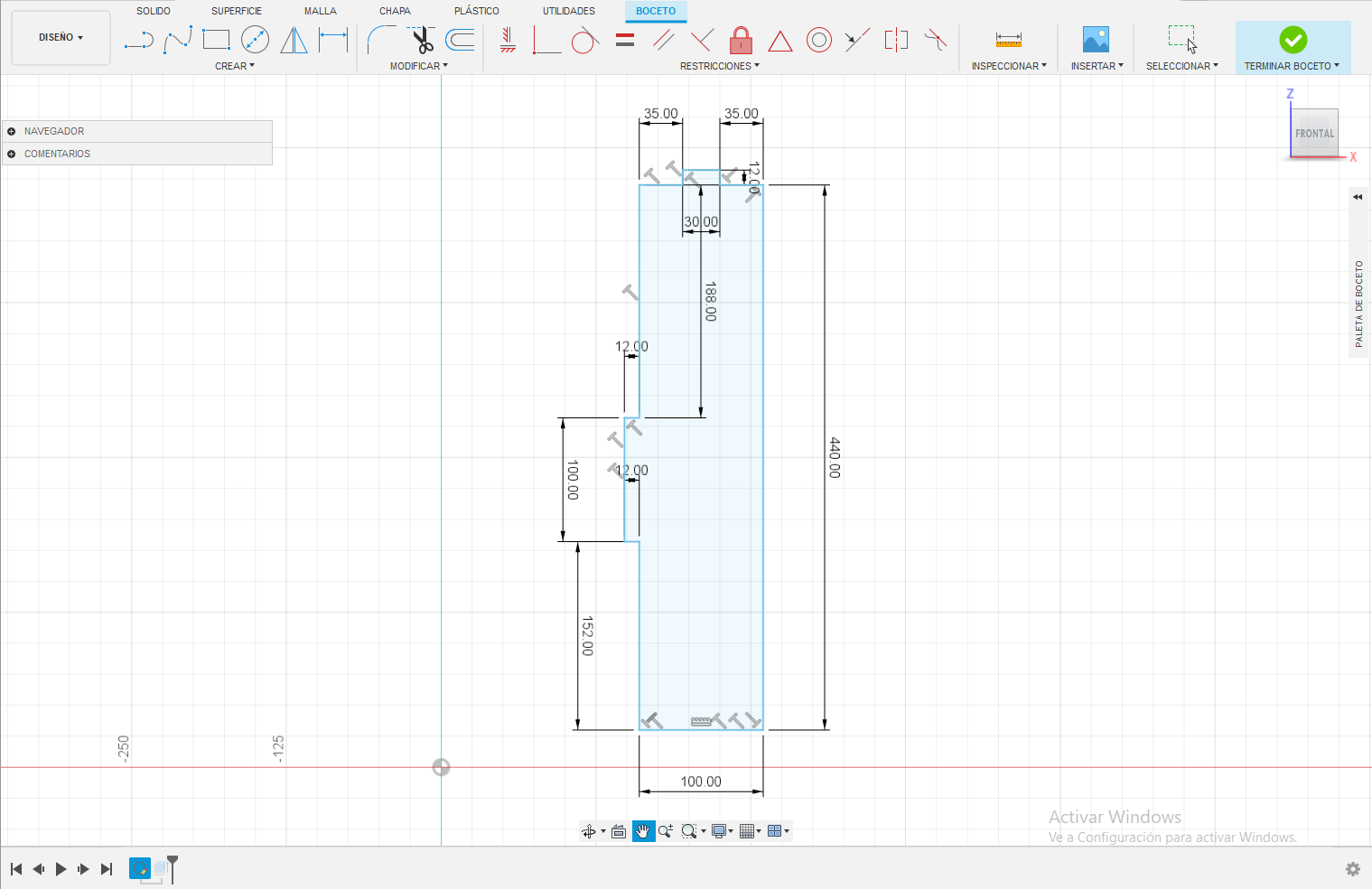Expand the COMENTARIOS panel
Screen dimensions: 1372x889
point(12,154)
